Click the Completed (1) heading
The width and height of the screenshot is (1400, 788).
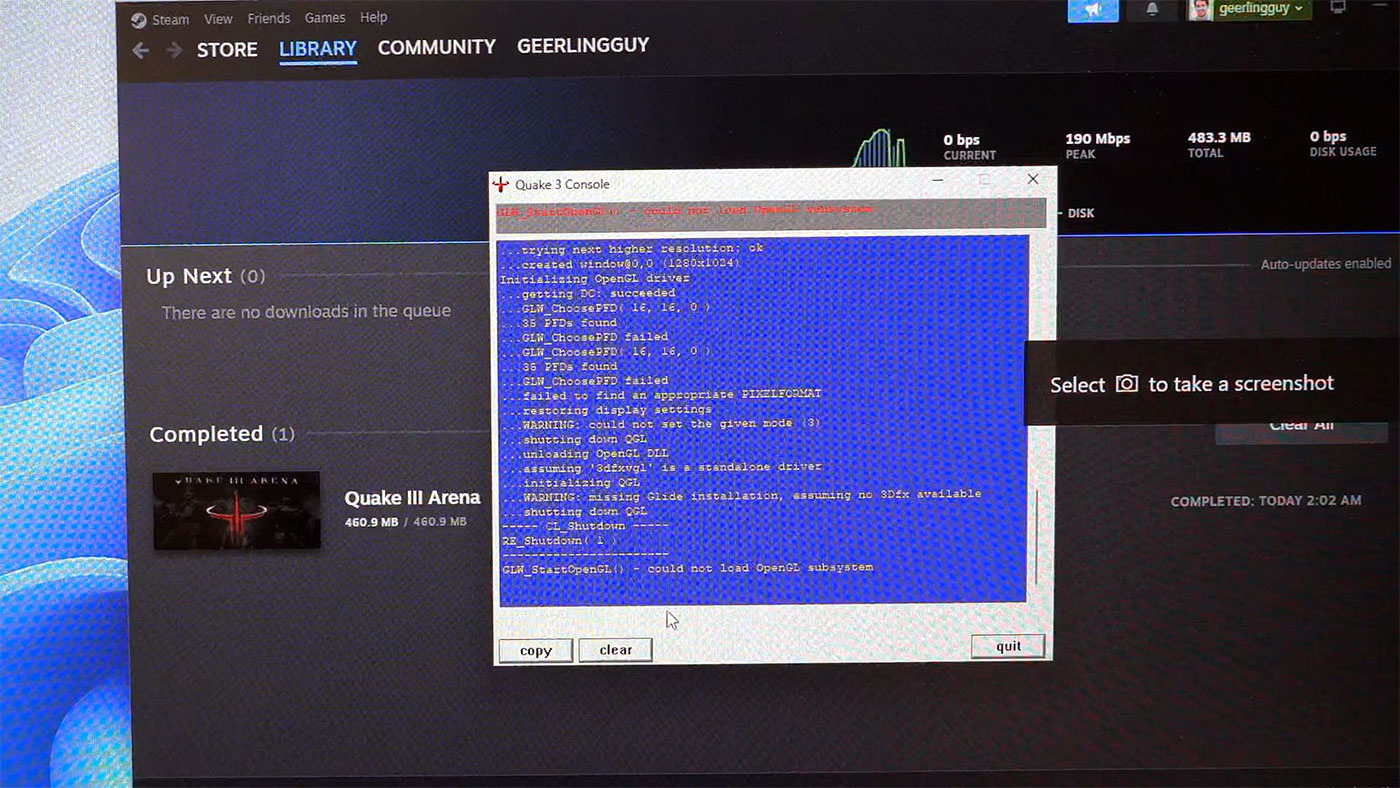[x=222, y=434]
